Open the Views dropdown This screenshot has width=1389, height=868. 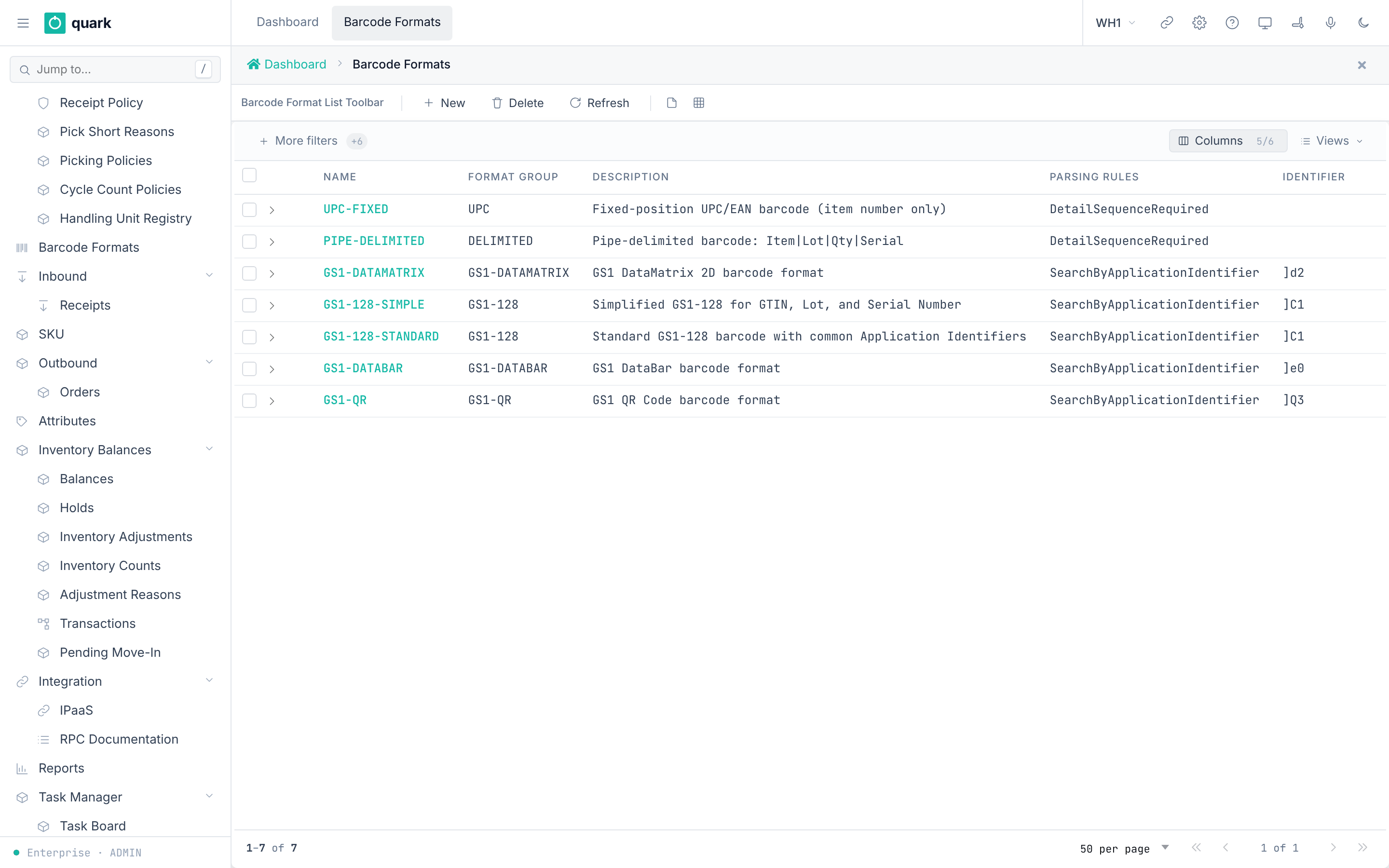tap(1332, 141)
